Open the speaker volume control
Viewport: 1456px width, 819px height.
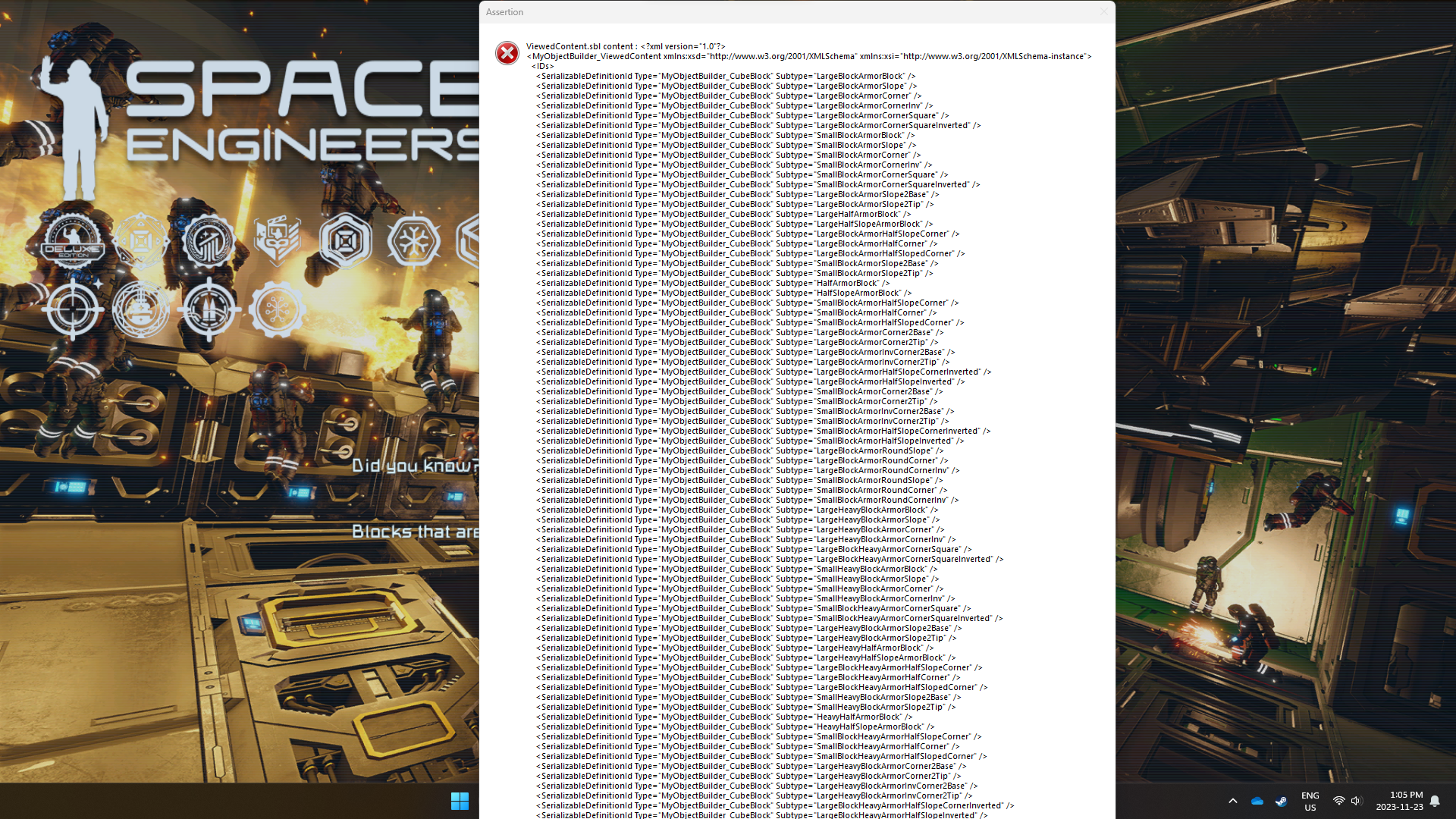(x=1357, y=801)
